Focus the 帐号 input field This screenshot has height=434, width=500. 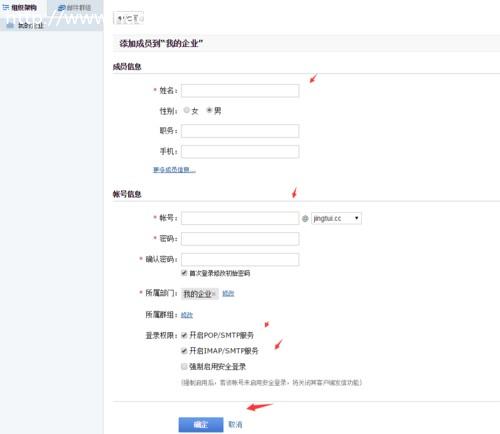[240, 218]
